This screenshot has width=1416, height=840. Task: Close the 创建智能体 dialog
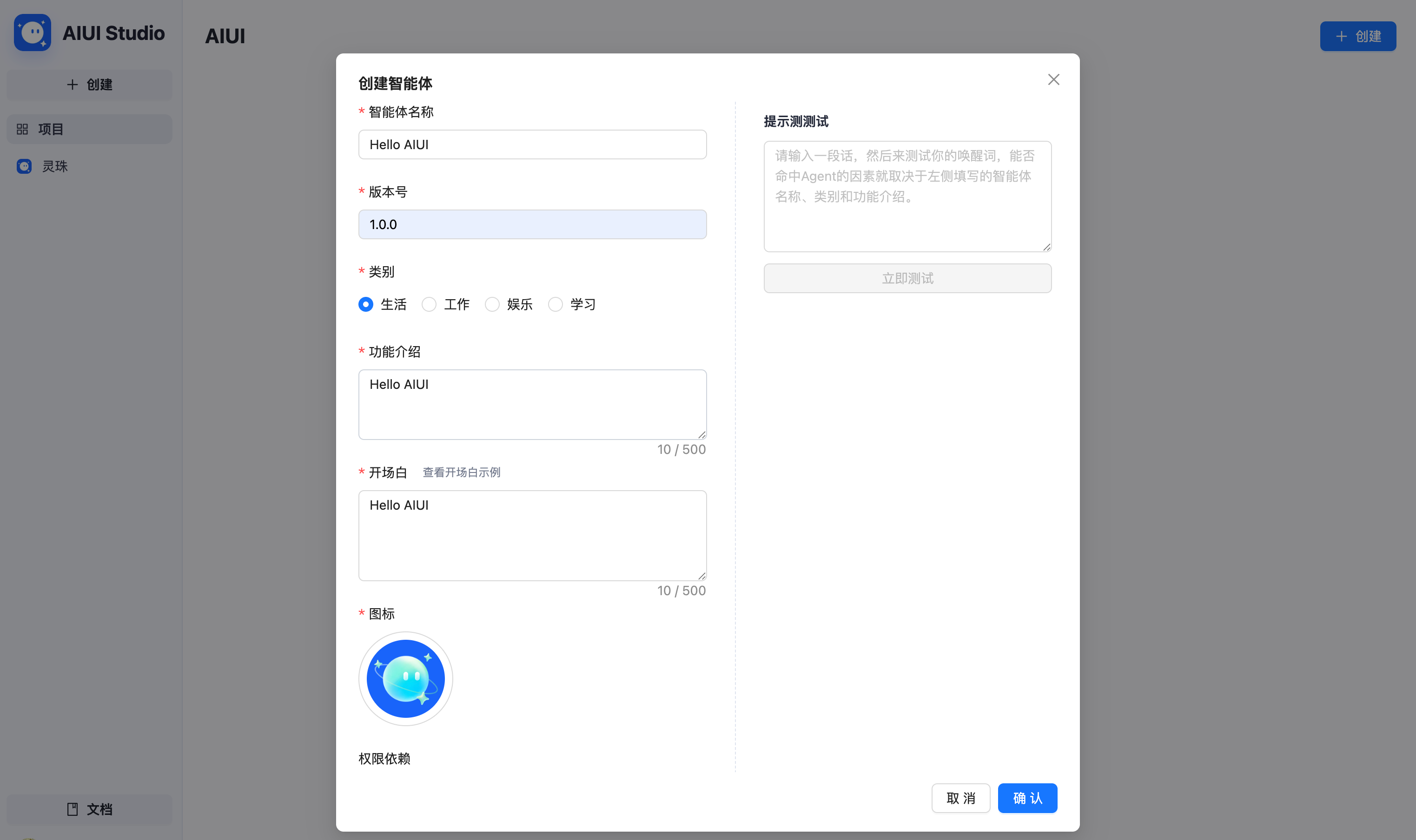1053,80
